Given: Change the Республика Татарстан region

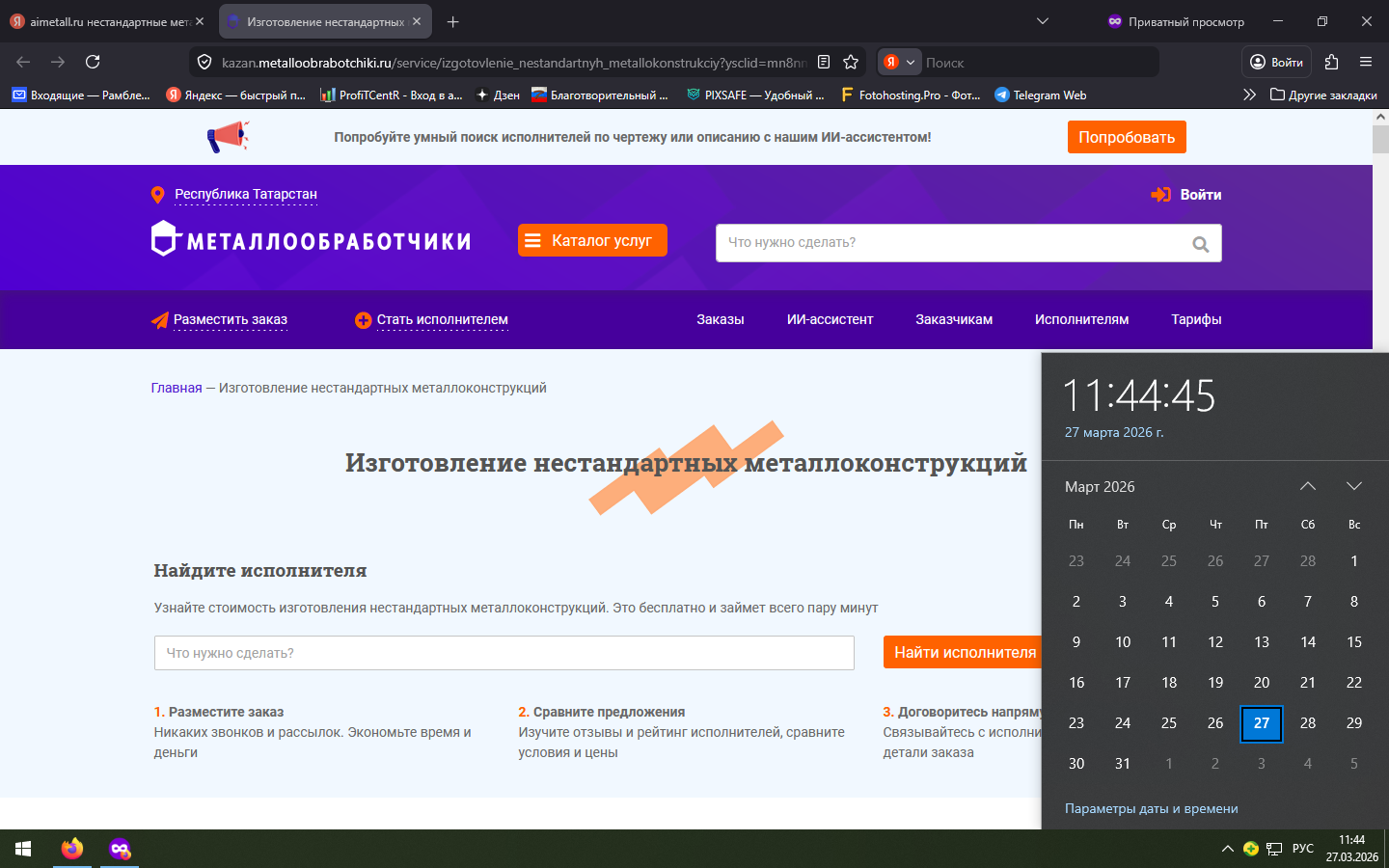Looking at the screenshot, I should tap(246, 194).
